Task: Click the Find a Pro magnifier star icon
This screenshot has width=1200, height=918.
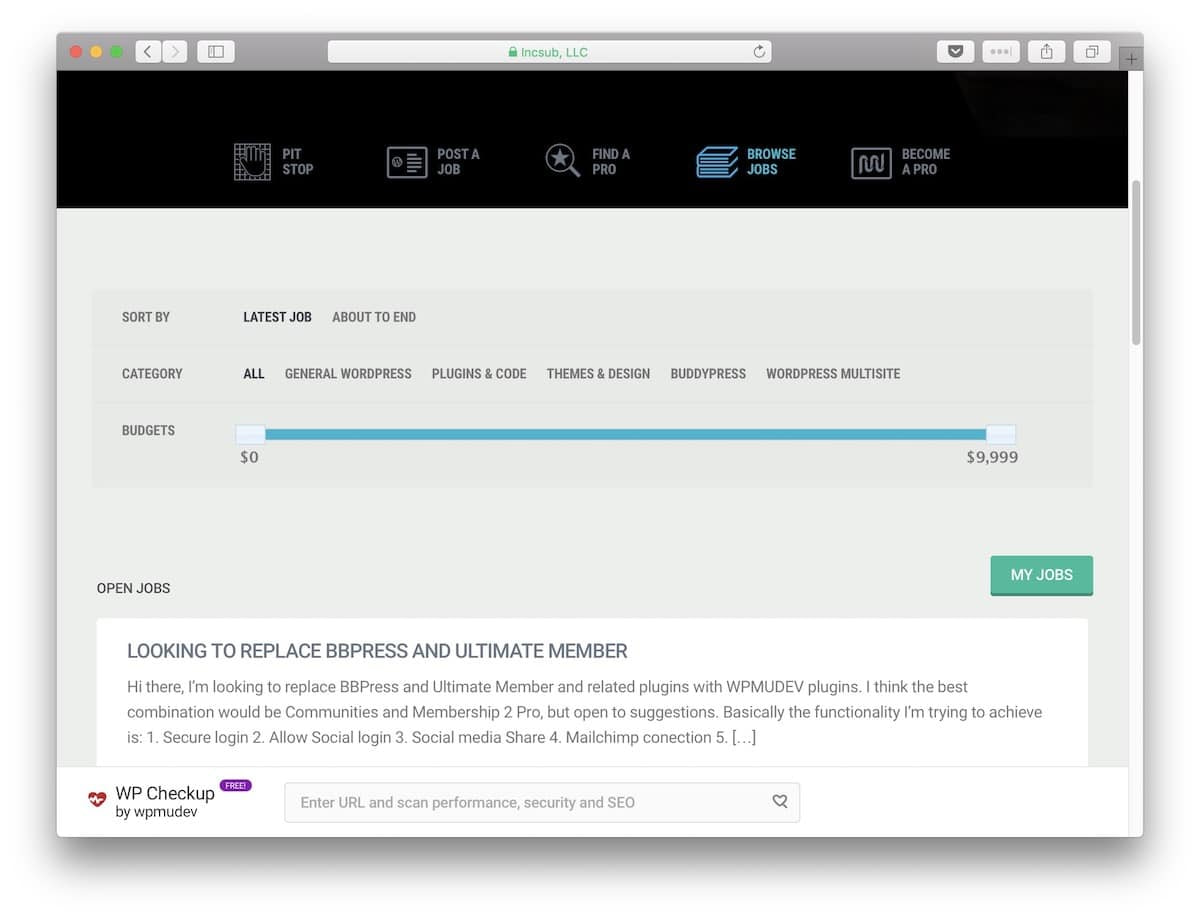Action: click(563, 161)
